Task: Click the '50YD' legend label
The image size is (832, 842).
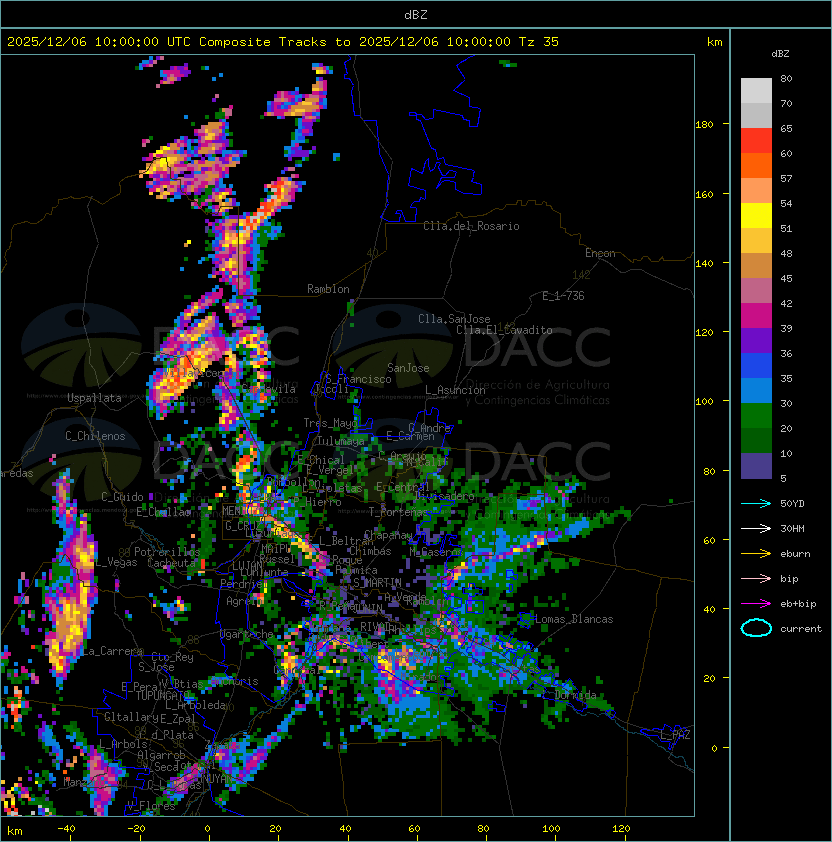Action: [792, 504]
